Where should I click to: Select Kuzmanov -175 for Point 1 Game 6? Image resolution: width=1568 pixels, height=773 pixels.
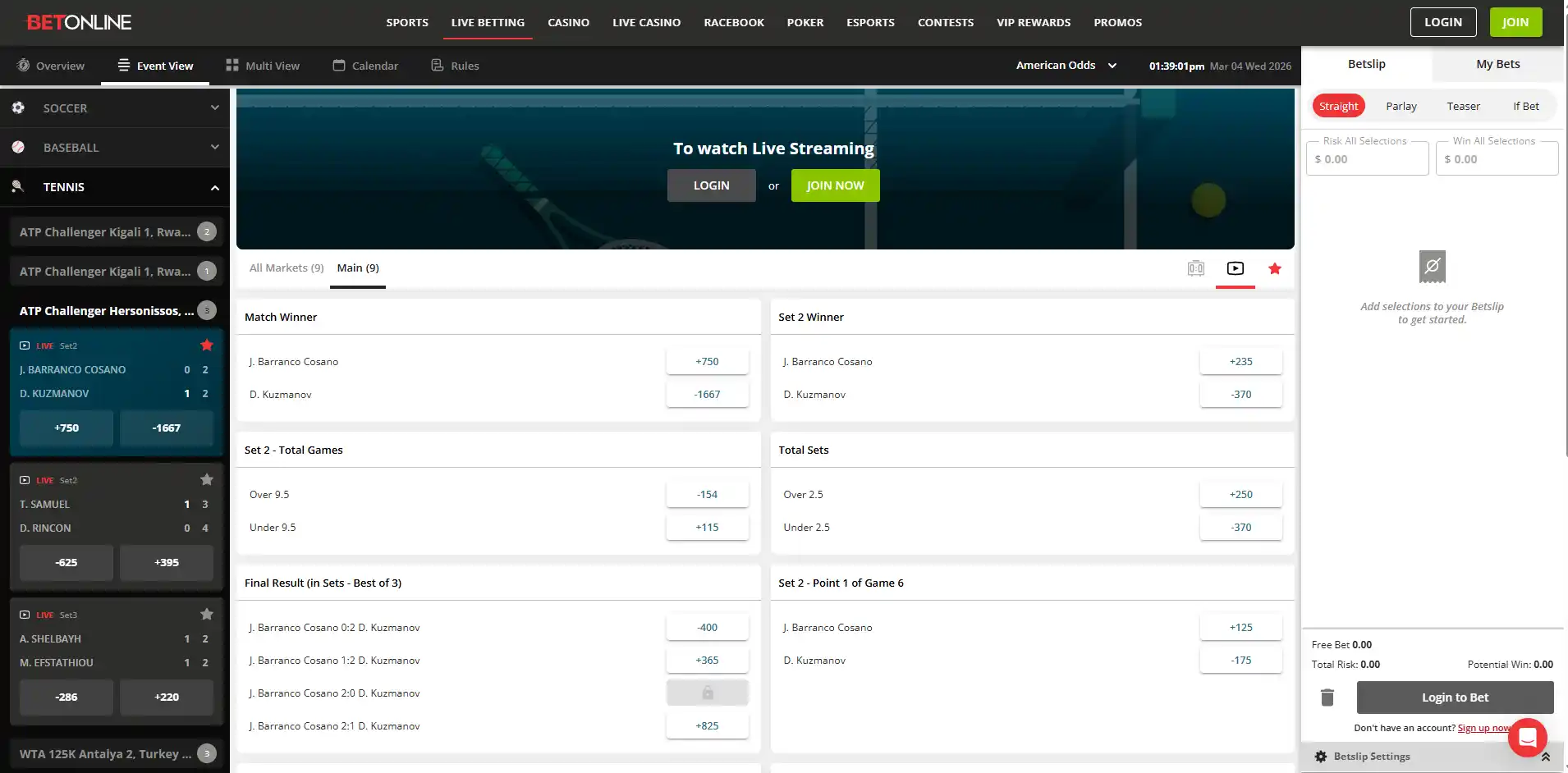tap(1241, 660)
